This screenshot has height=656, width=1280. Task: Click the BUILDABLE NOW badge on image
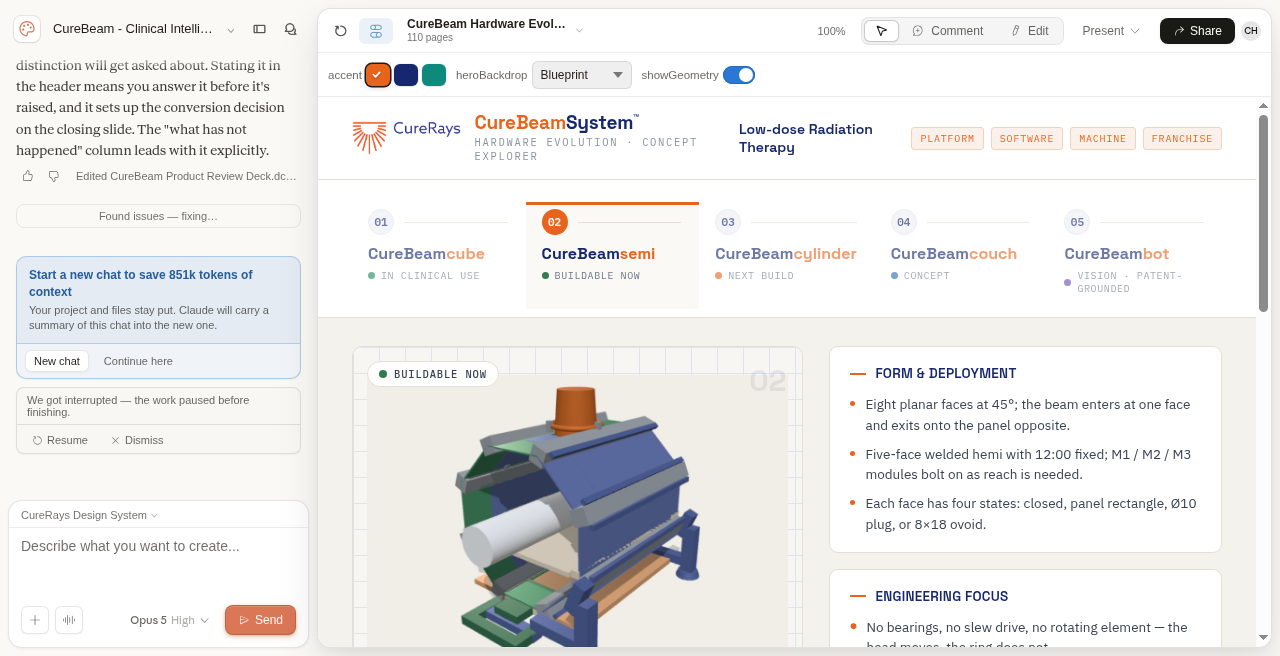[433, 374]
